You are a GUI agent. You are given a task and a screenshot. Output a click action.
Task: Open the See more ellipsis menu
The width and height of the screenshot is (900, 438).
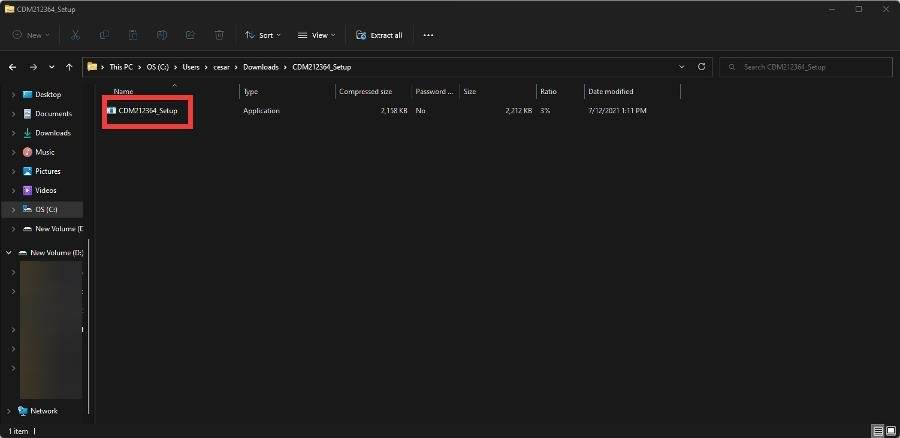[428, 35]
